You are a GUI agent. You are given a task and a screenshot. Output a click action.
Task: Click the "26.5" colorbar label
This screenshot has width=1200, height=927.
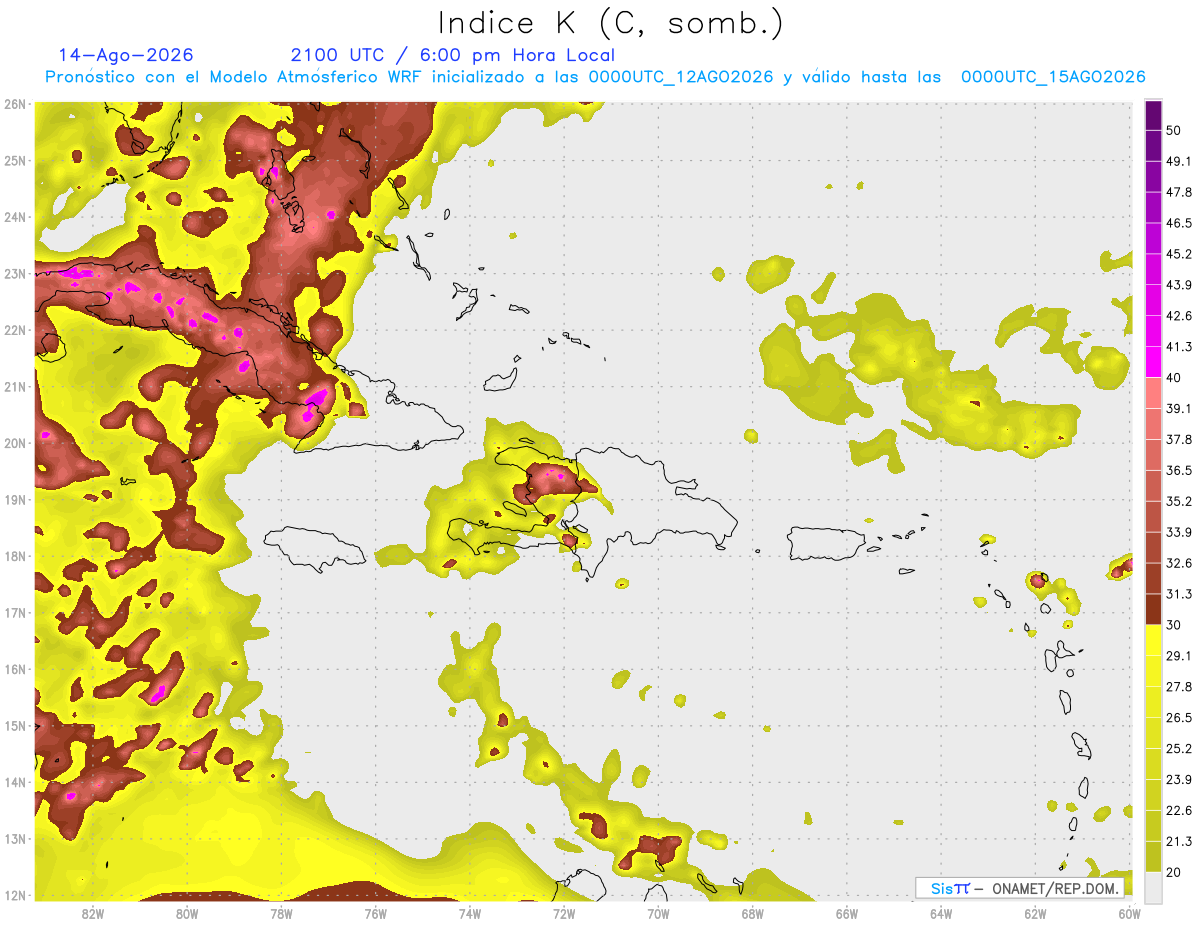[1178, 718]
